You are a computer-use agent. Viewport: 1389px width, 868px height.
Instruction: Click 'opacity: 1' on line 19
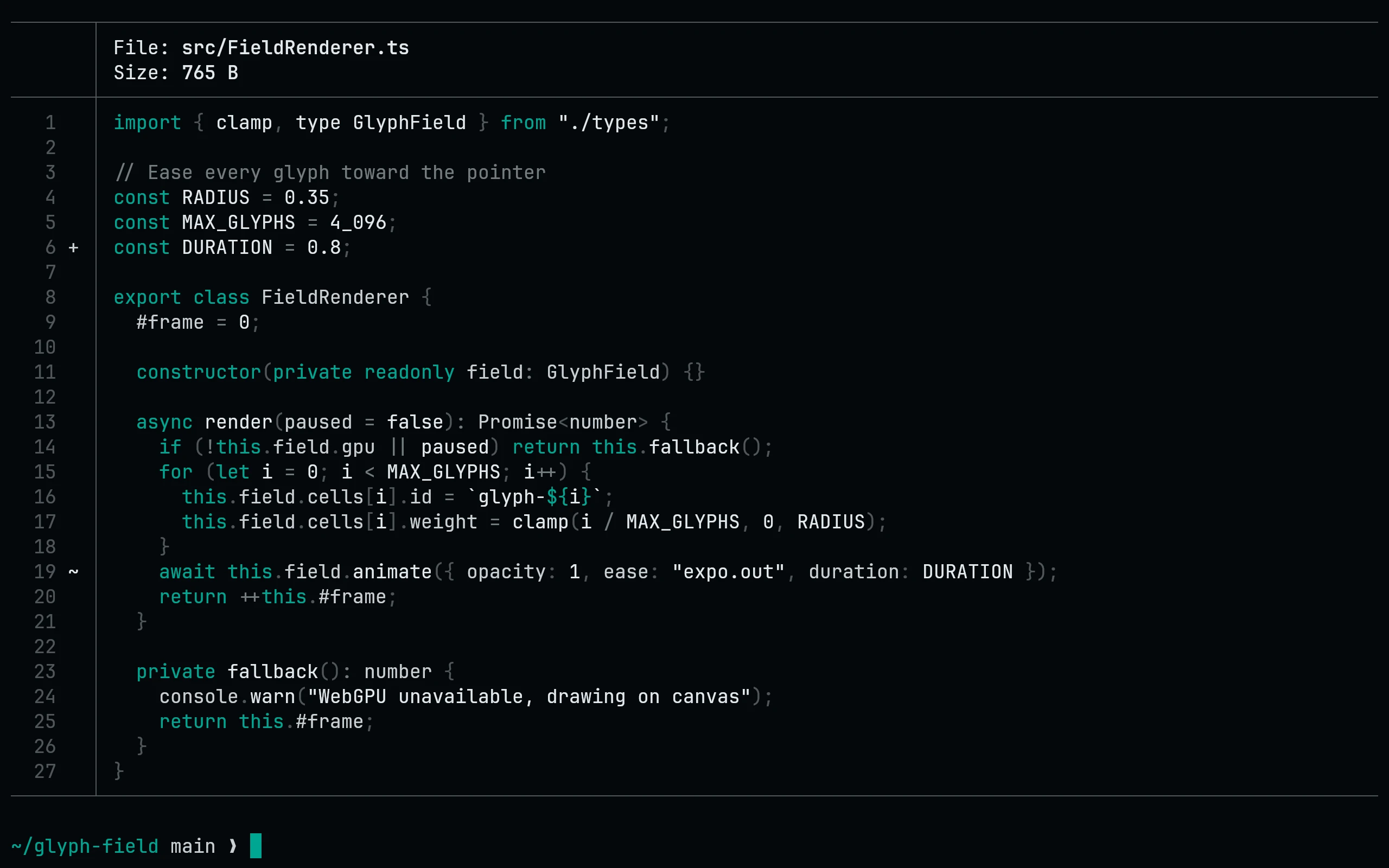523,572
